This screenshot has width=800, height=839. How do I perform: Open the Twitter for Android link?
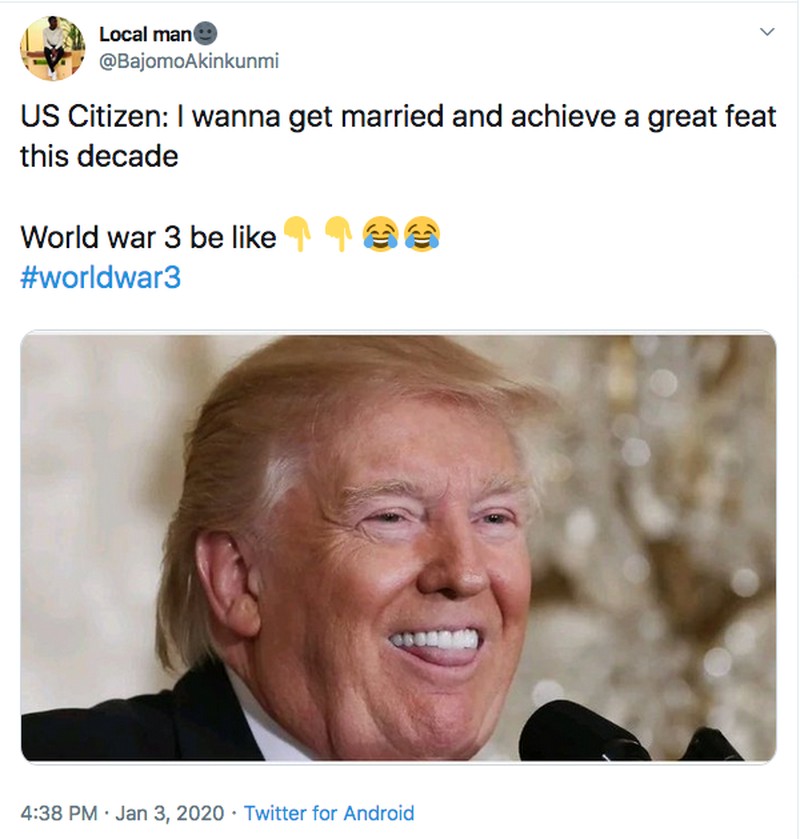(328, 813)
